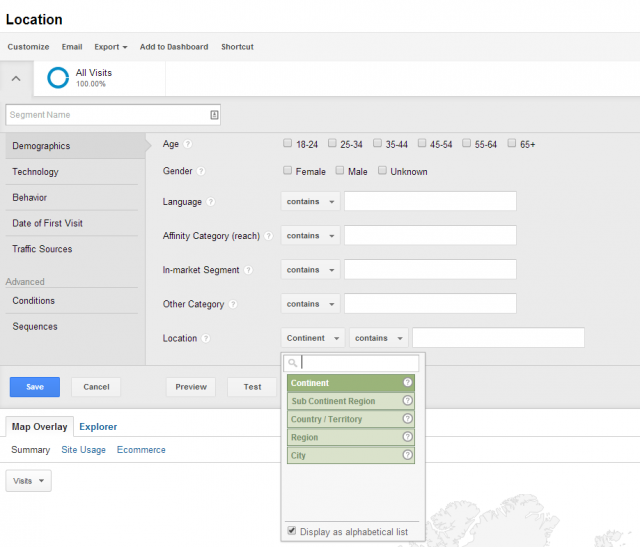This screenshot has height=547, width=640.
Task: Open help icon next to Affinity Category
Action: (269, 236)
